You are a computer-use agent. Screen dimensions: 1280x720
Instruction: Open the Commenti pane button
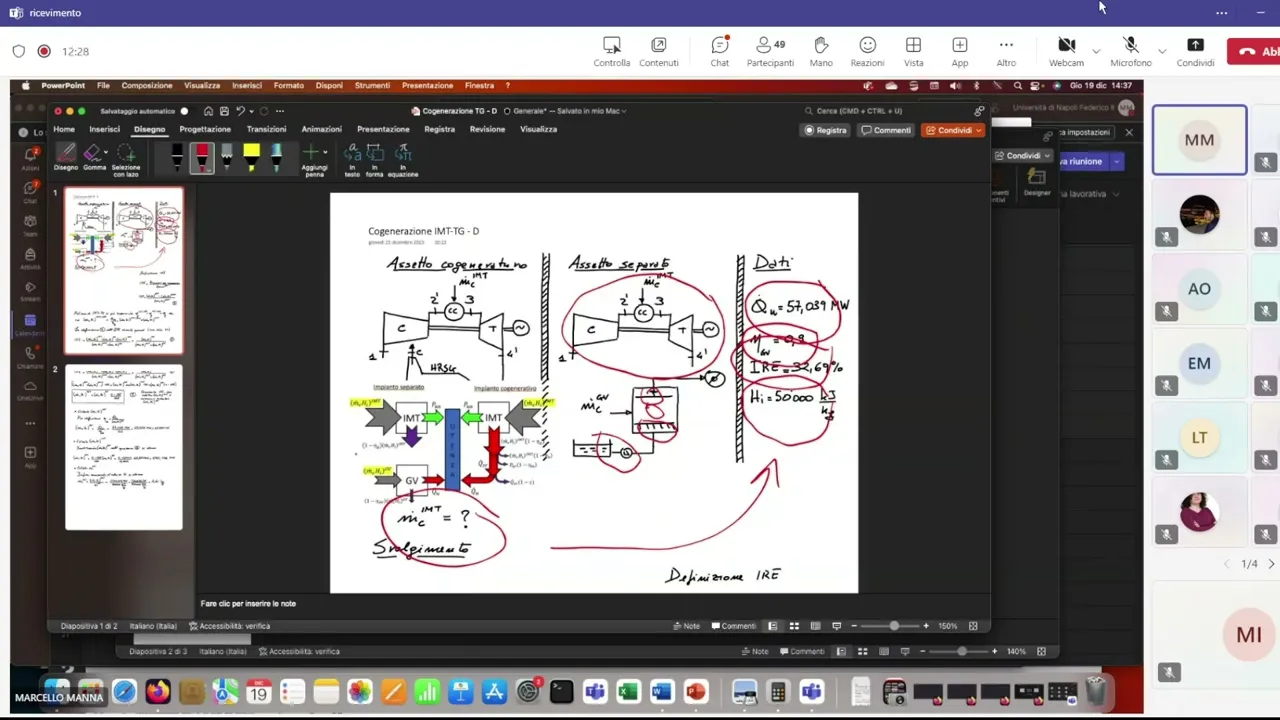pyautogui.click(x=886, y=130)
